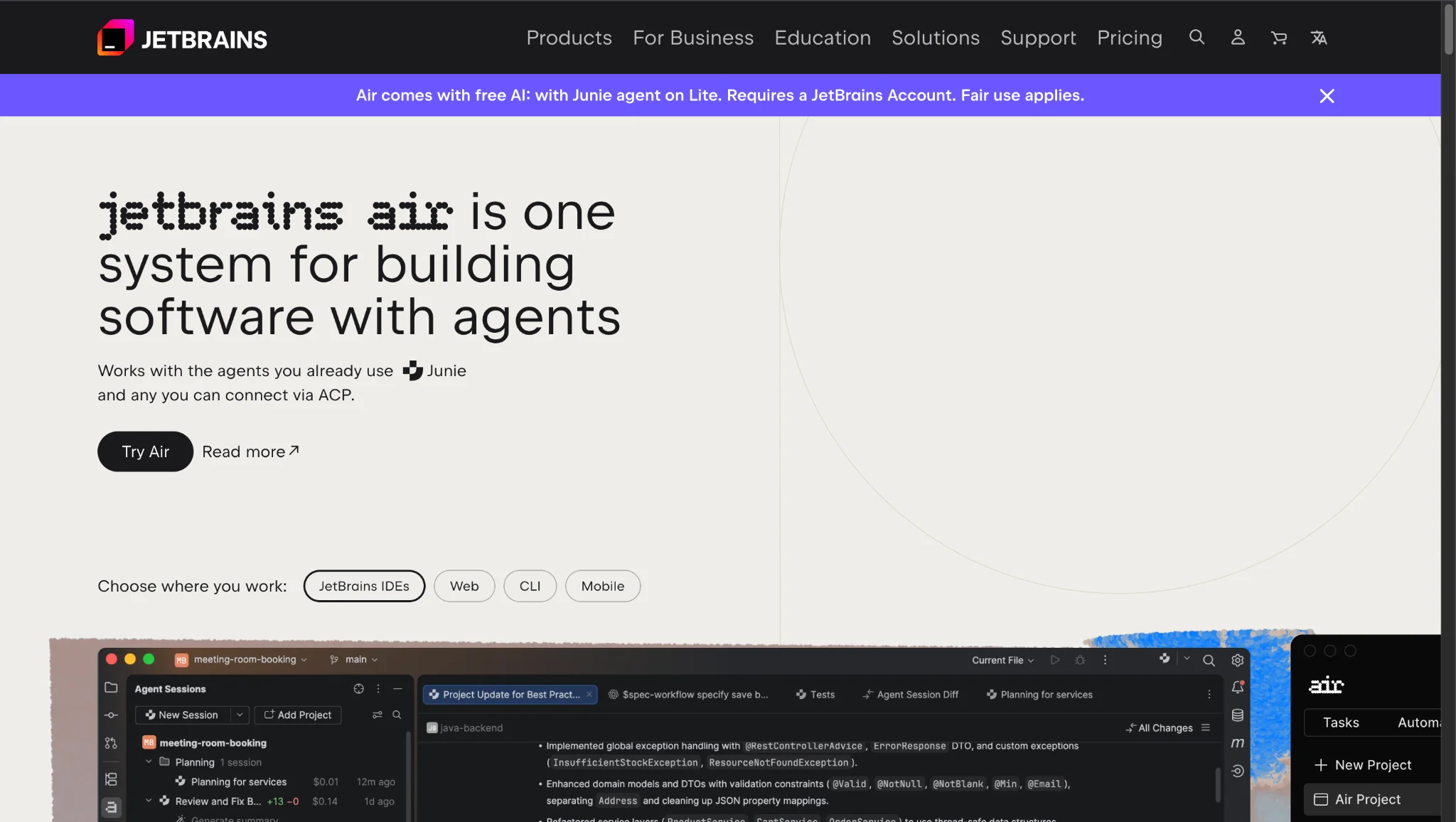The width and height of the screenshot is (1456, 822).
Task: Open the shopping cart icon
Action: tap(1278, 38)
